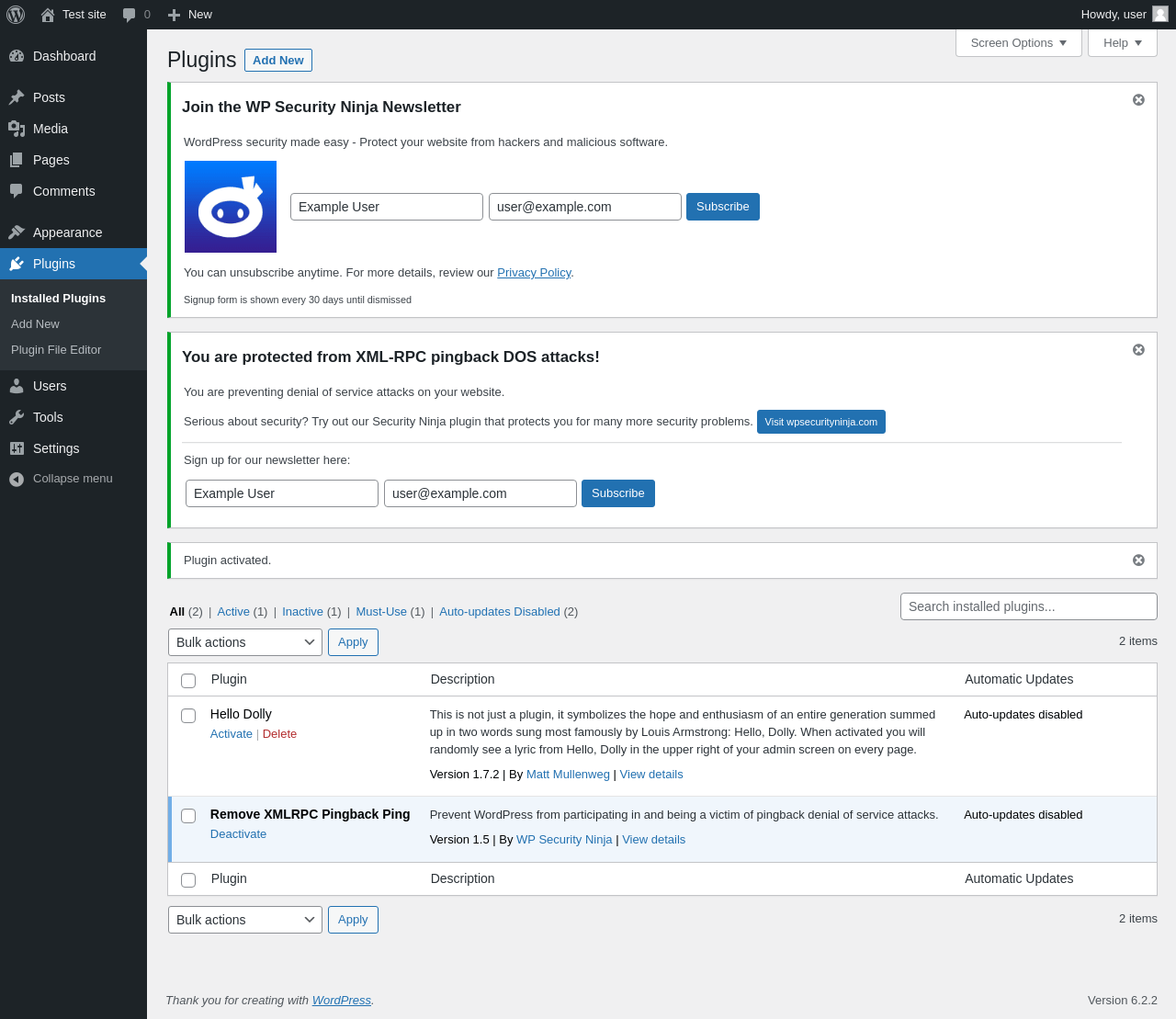Click the Pages icon in sidebar
Viewport: 1176px width, 1019px height.
(17, 160)
